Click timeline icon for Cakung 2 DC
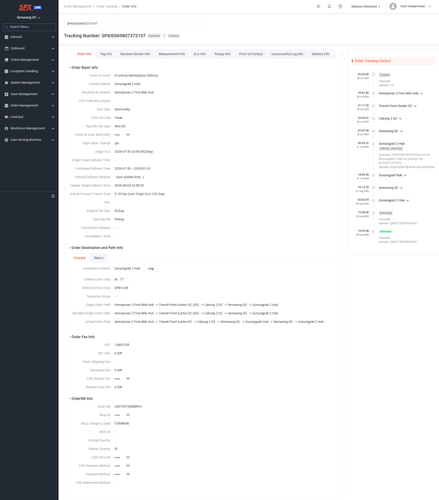439x500 pixels. pyautogui.click(x=373, y=119)
